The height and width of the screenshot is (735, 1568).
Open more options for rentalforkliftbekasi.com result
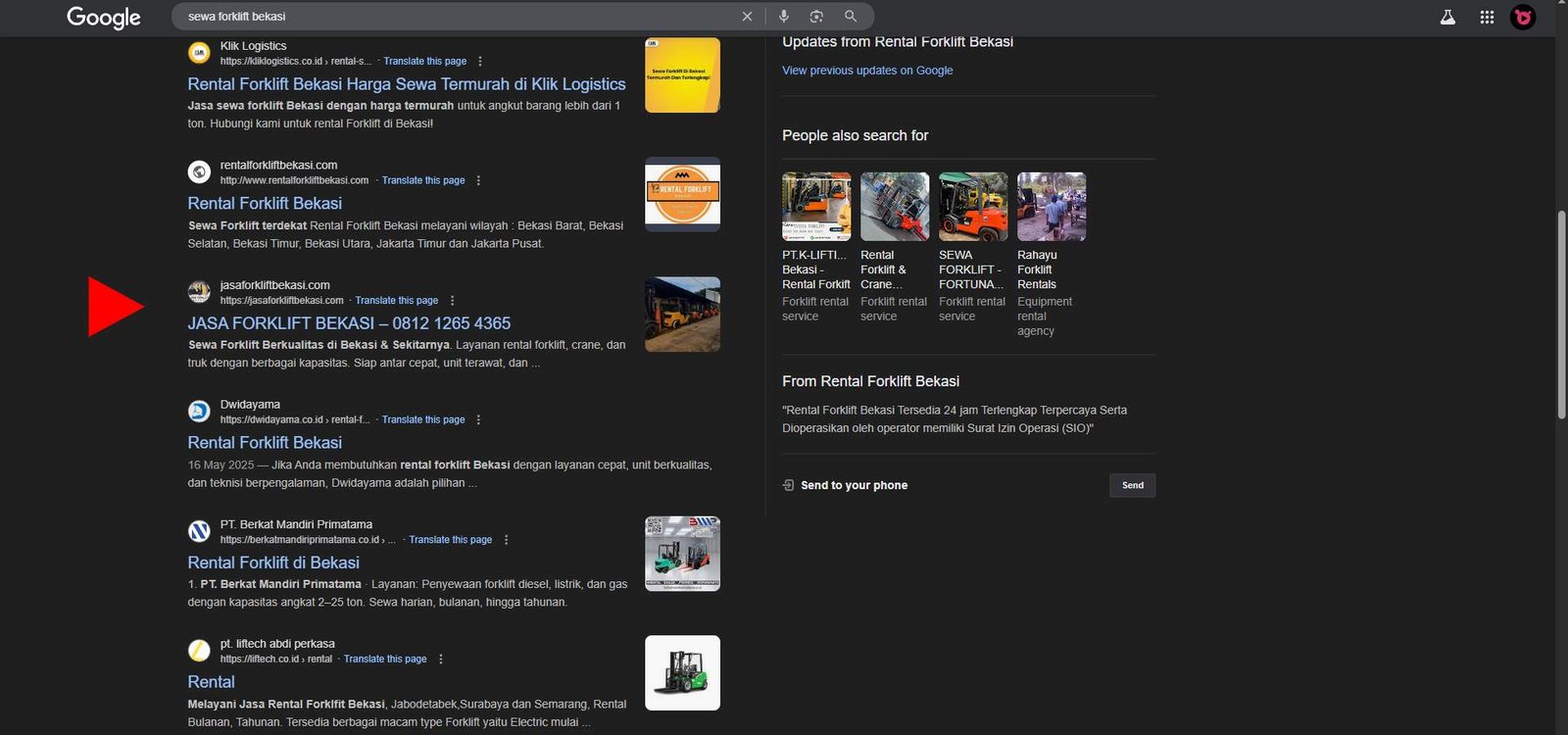[x=478, y=180]
